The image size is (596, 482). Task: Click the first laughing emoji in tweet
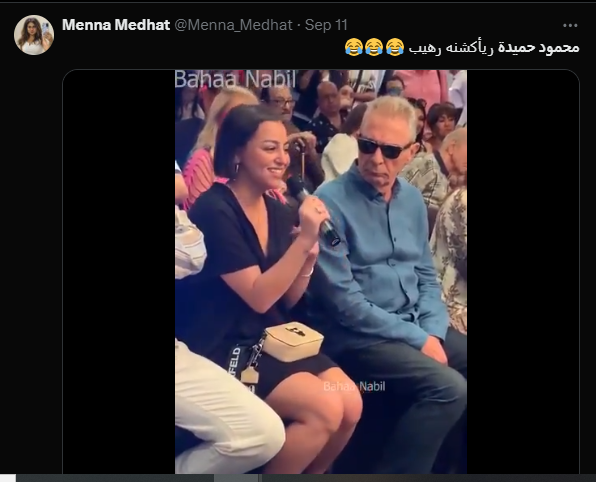(x=354, y=47)
